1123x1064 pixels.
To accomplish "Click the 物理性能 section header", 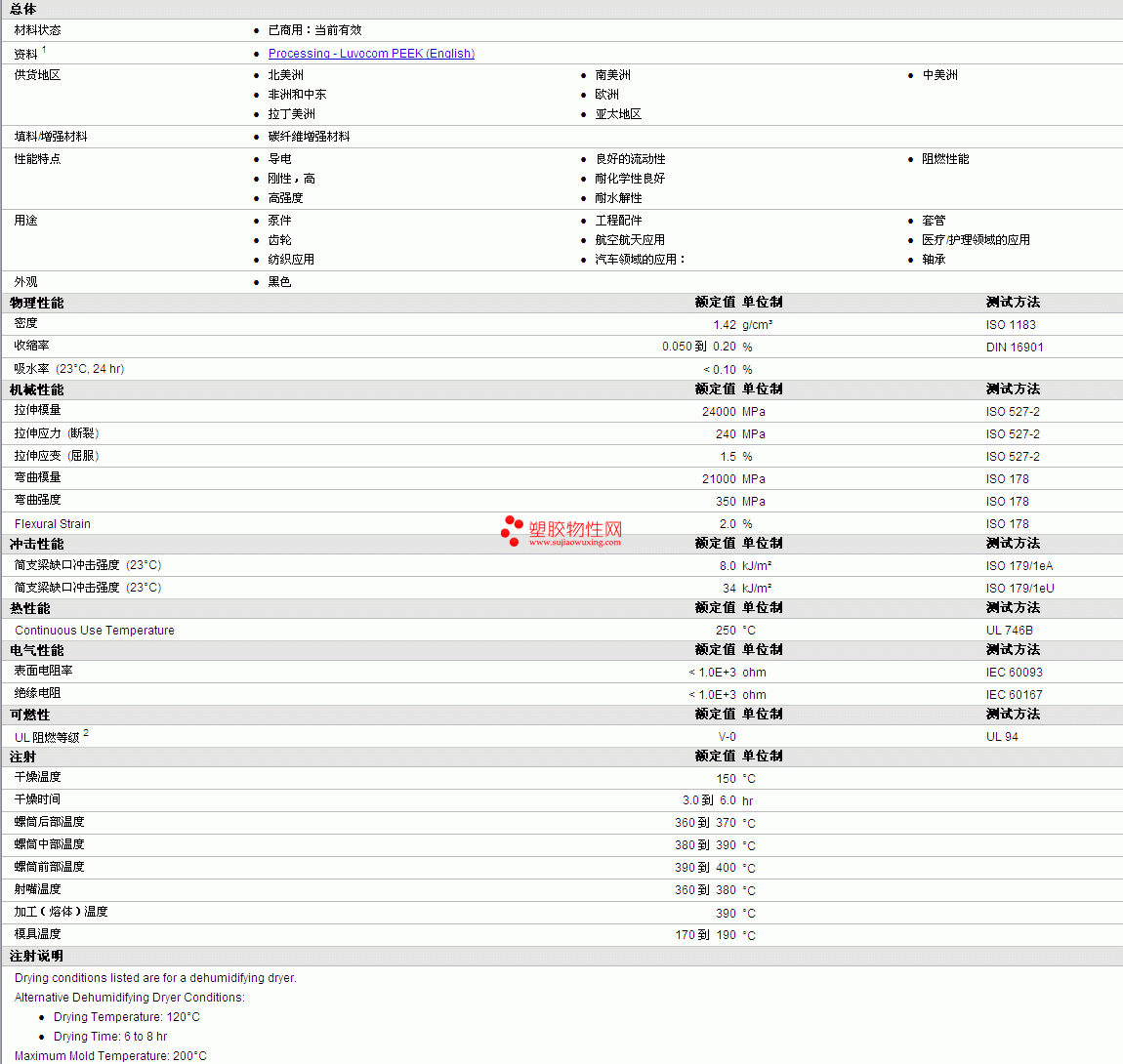I will 36,303.
